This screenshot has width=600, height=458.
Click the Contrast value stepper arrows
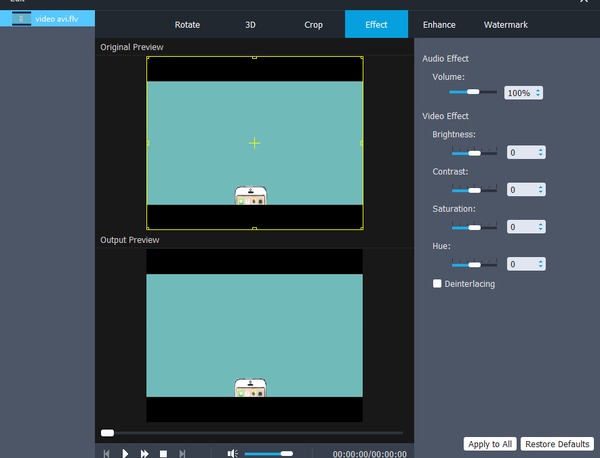click(540, 189)
